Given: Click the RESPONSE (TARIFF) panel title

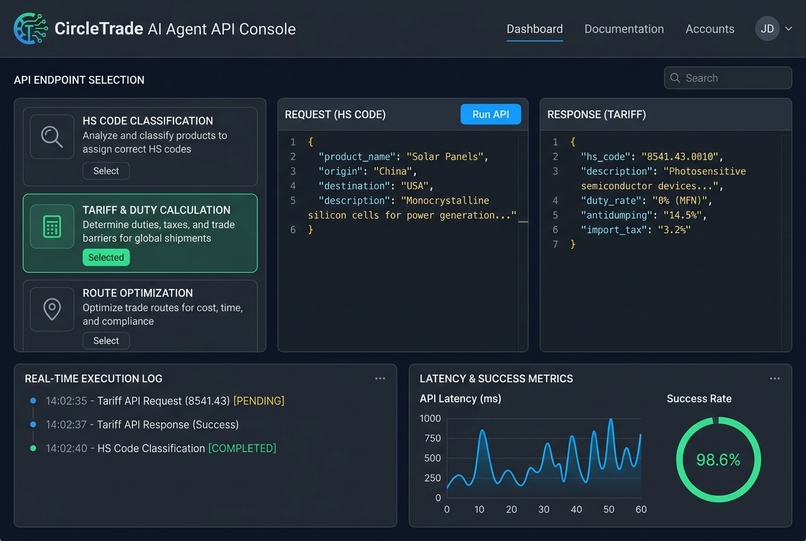Looking at the screenshot, I should tap(596, 114).
